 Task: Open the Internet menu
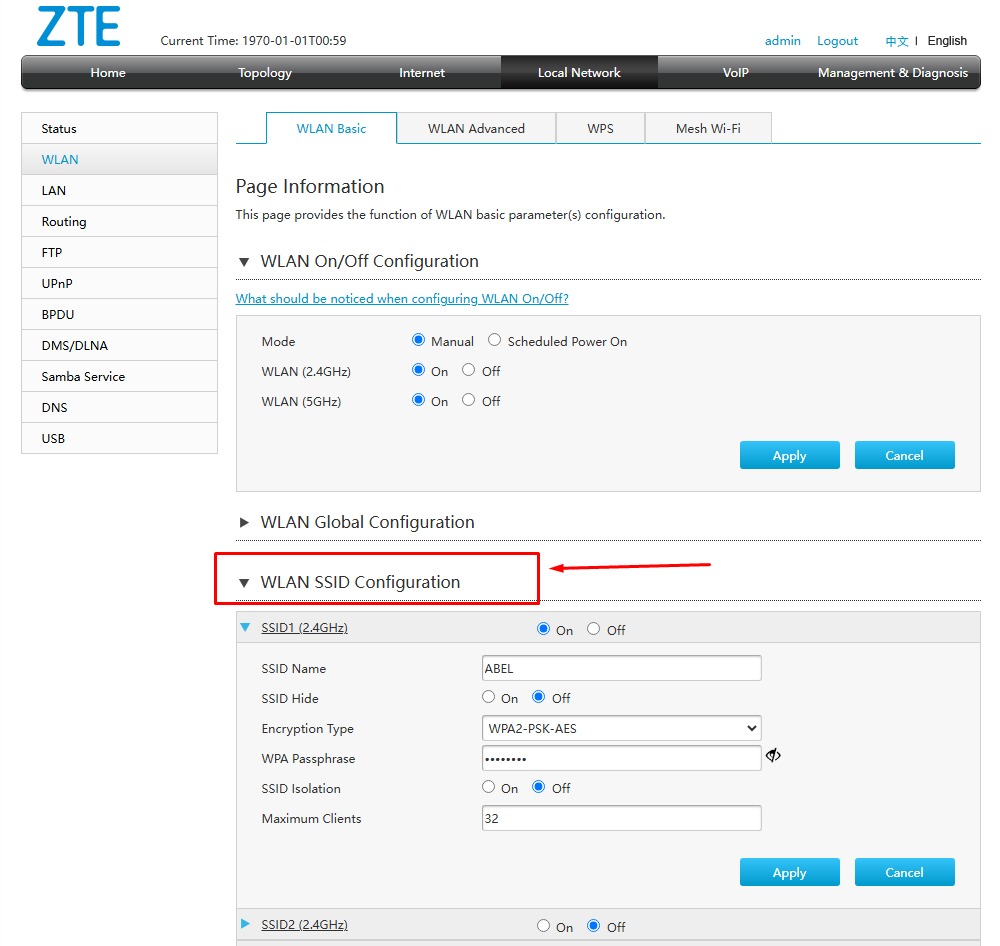[422, 73]
